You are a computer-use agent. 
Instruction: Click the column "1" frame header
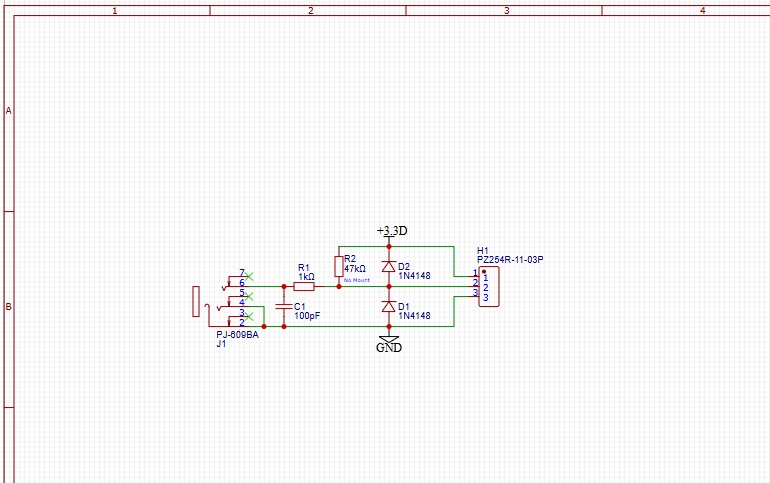(114, 10)
